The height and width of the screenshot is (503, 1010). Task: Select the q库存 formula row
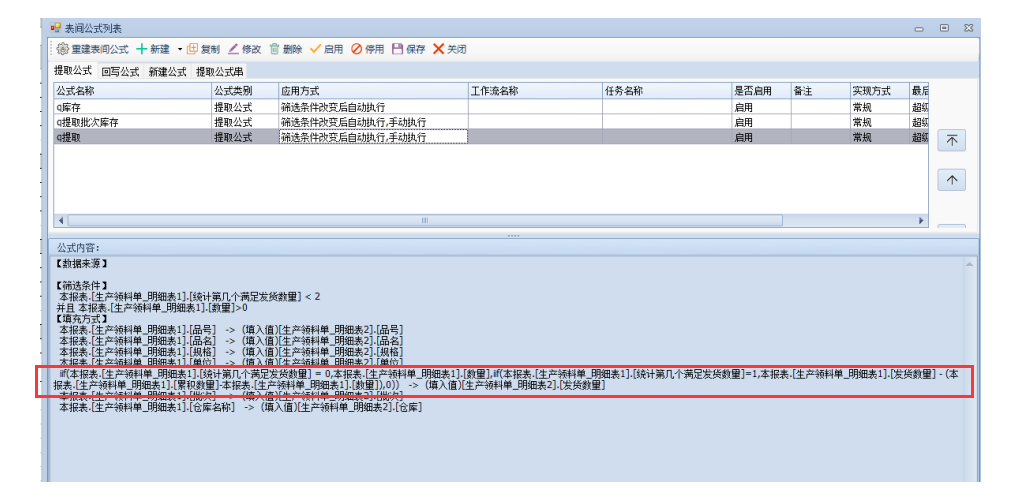[x=130, y=107]
